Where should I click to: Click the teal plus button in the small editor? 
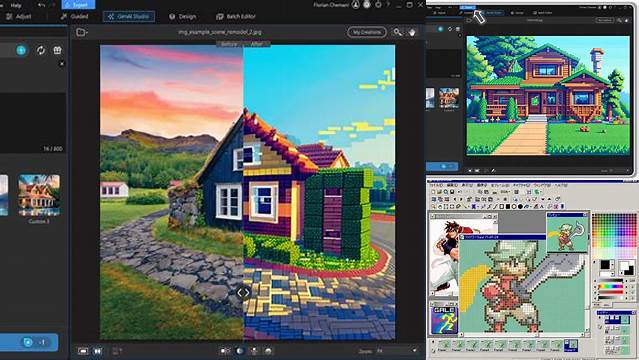click(x=440, y=29)
